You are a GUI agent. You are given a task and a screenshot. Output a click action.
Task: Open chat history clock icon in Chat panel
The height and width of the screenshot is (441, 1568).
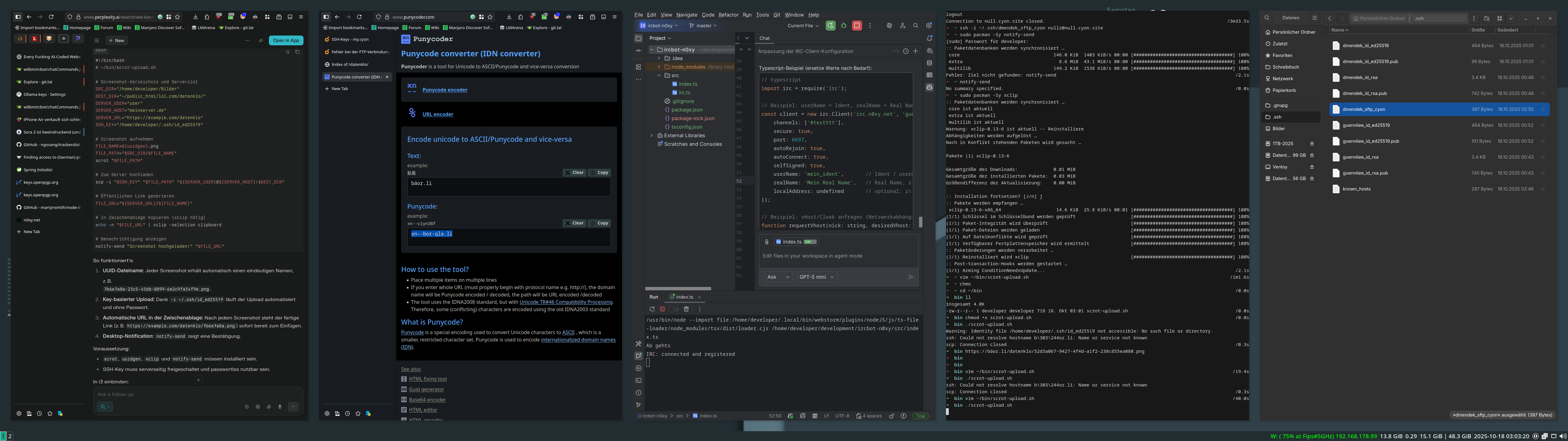click(x=906, y=51)
